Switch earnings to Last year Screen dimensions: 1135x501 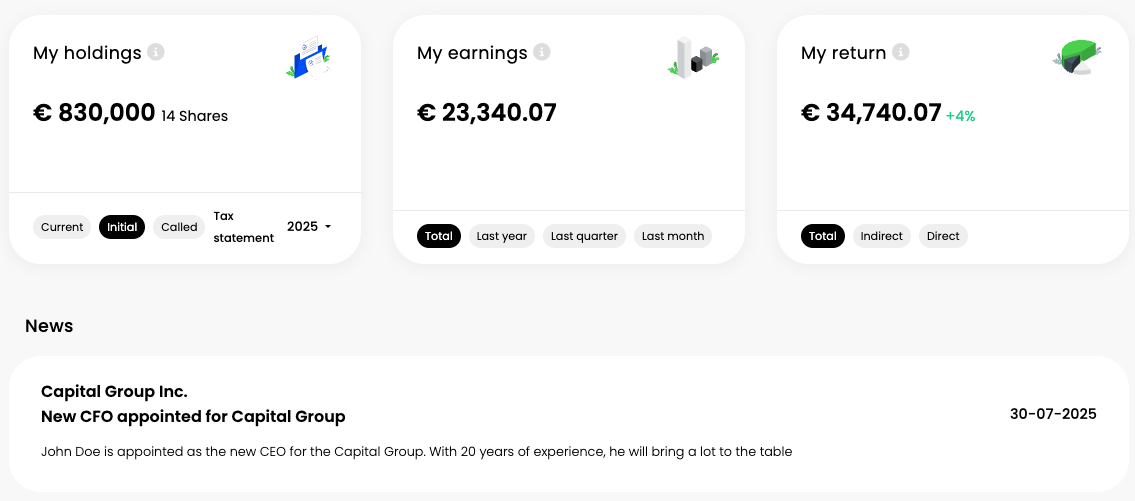point(502,236)
